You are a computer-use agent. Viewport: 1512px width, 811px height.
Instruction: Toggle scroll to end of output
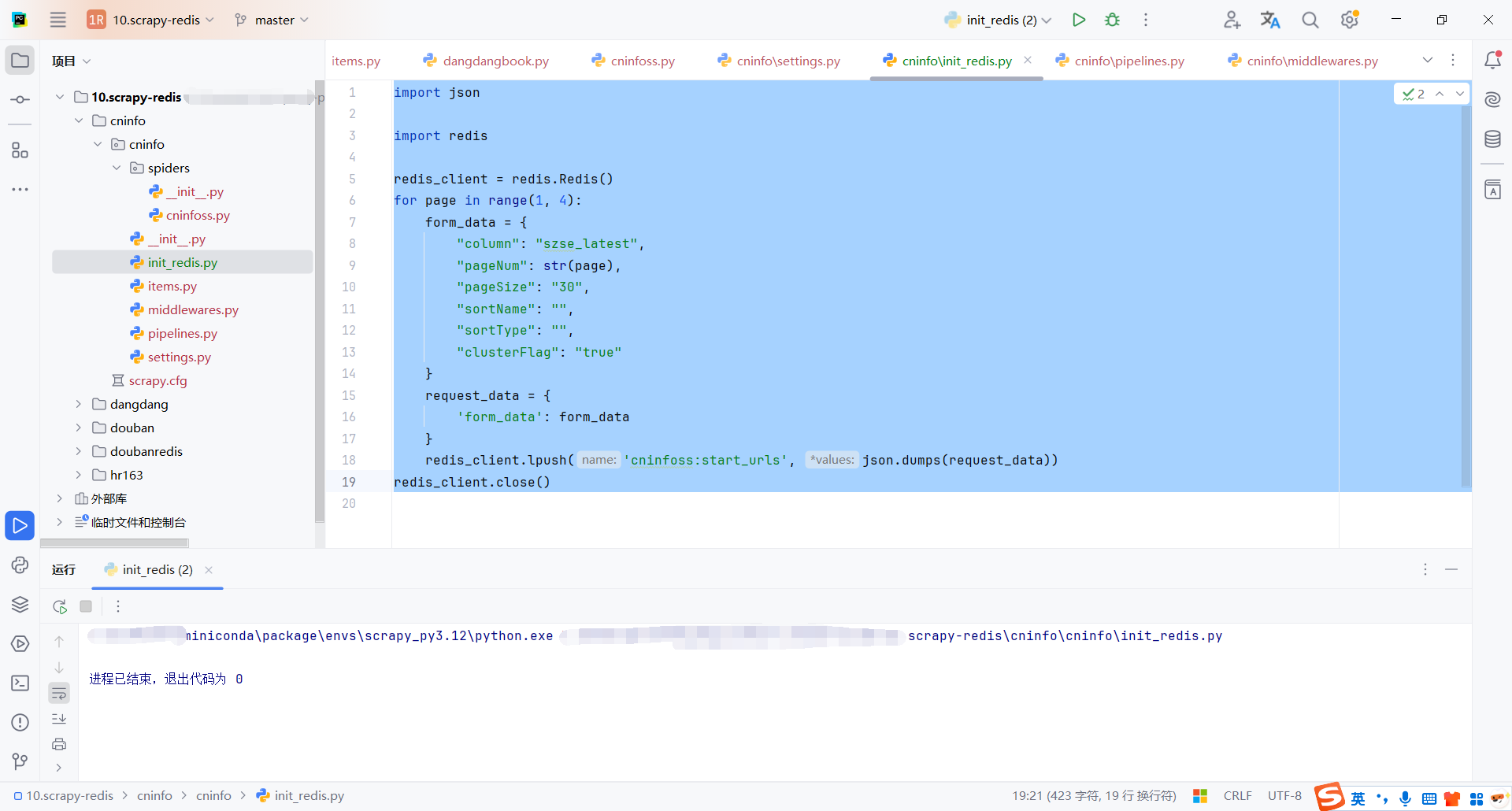(x=59, y=719)
